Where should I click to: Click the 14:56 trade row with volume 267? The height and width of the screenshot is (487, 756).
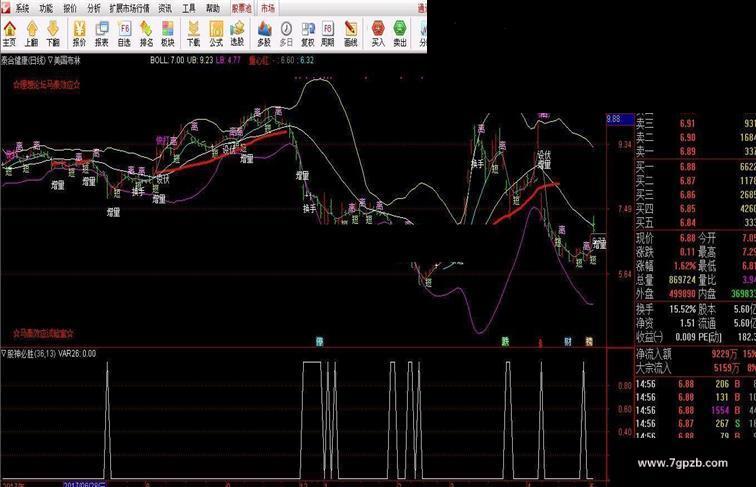pyautogui.click(x=695, y=423)
